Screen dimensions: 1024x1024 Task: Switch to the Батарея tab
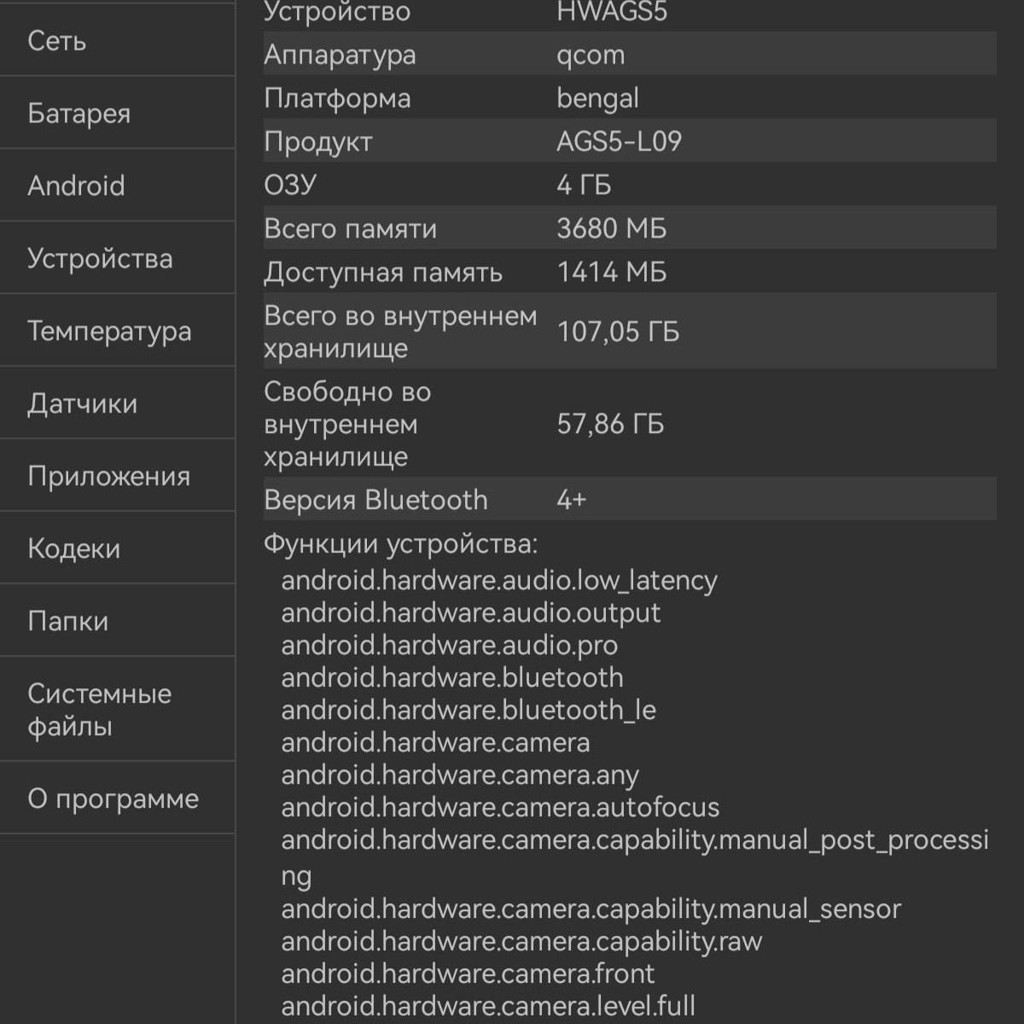click(118, 113)
